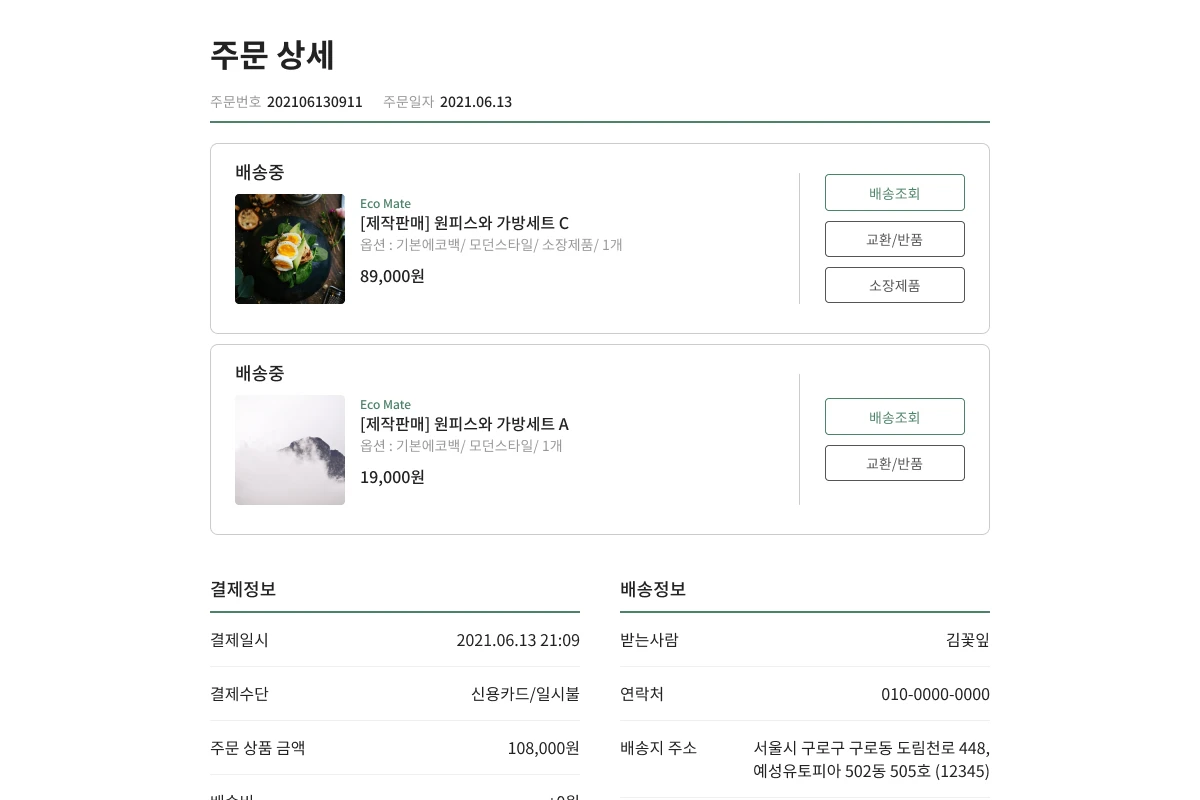The width and height of the screenshot is (1200, 800).
Task: Click the 배송조회 button for 가방세트 C
Action: tap(894, 193)
